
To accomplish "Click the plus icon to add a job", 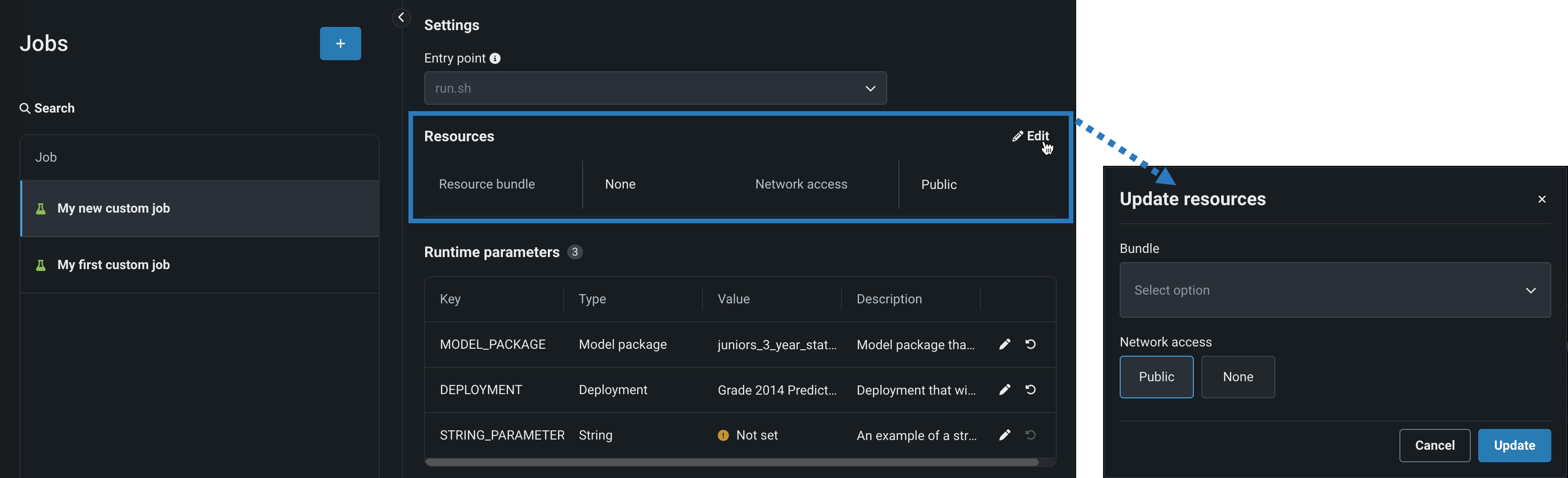I will 339,43.
